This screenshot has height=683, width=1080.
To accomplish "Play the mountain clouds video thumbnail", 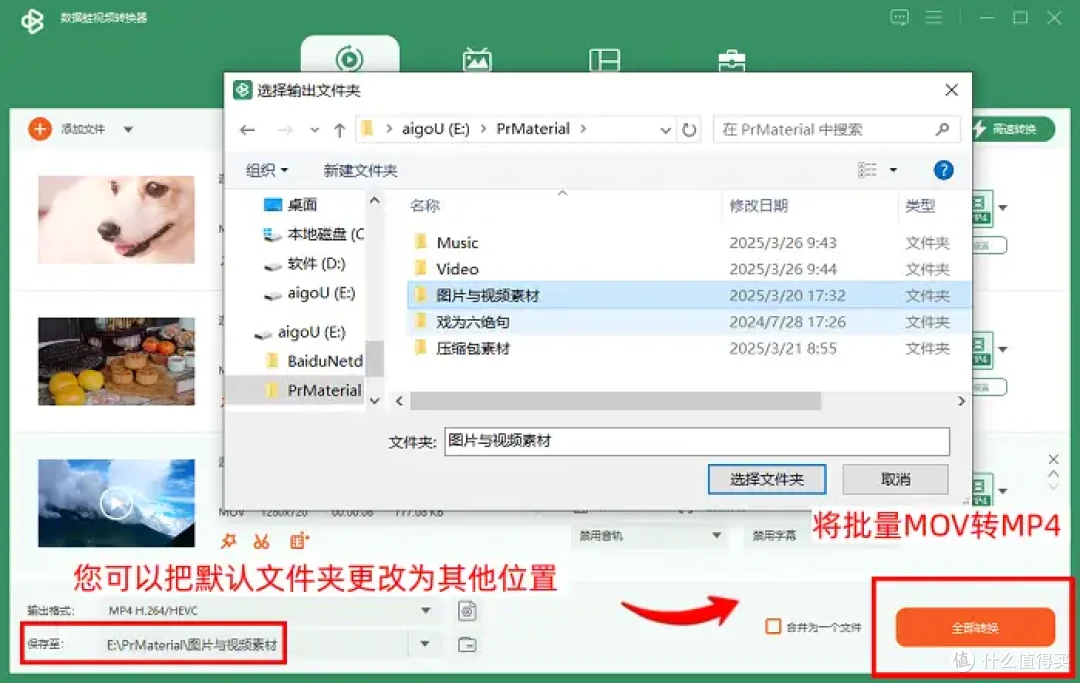I will [116, 503].
